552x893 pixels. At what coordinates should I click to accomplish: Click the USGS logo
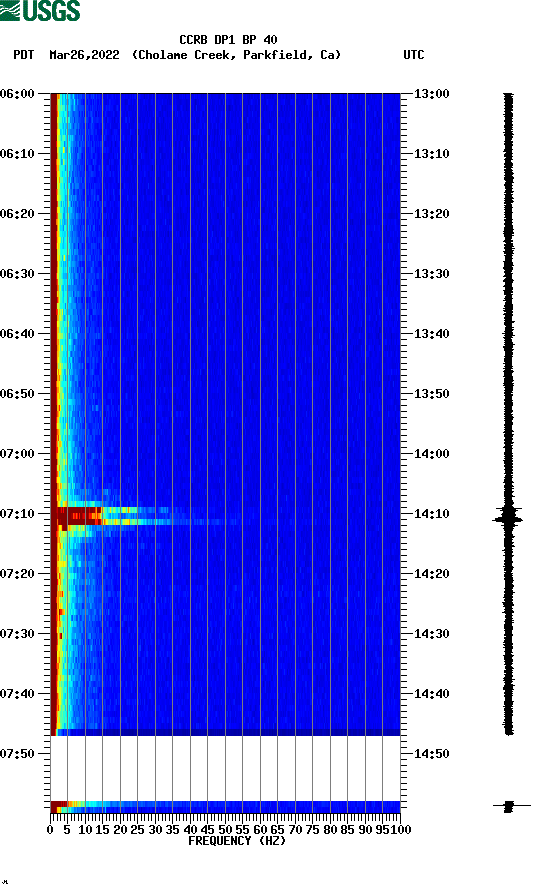pos(40,10)
